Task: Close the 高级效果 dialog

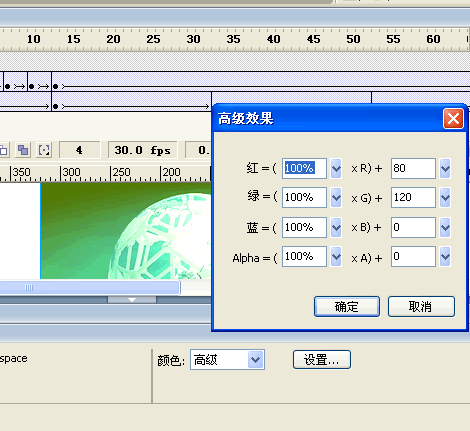Action: coord(453,118)
